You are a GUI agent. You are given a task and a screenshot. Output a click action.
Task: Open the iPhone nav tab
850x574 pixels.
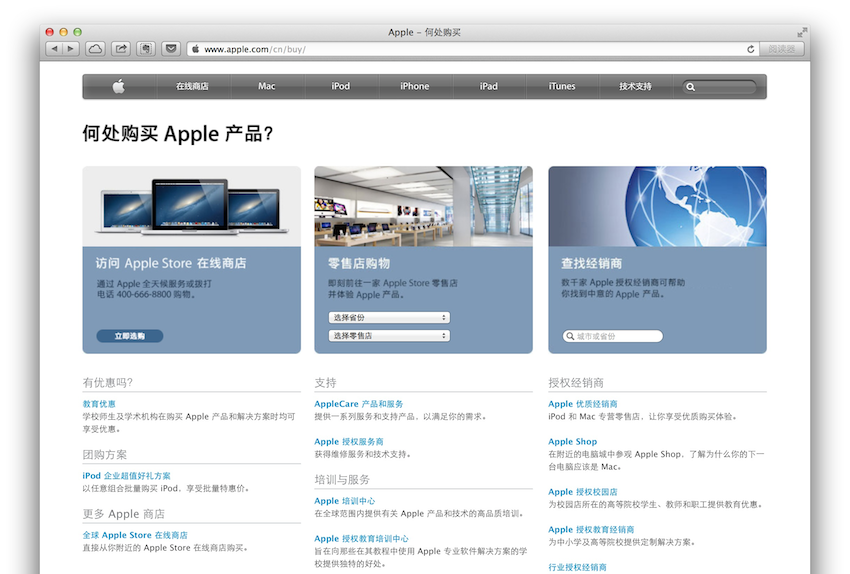coord(415,86)
